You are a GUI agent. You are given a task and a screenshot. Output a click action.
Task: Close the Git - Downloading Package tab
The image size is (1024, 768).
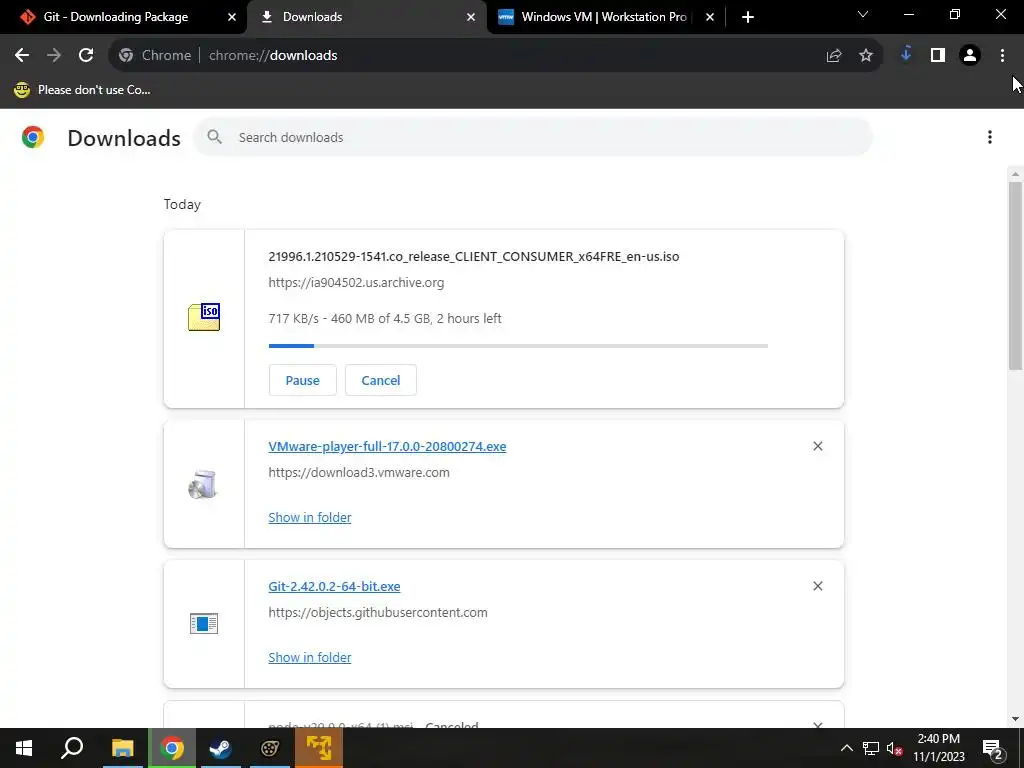[x=232, y=17]
